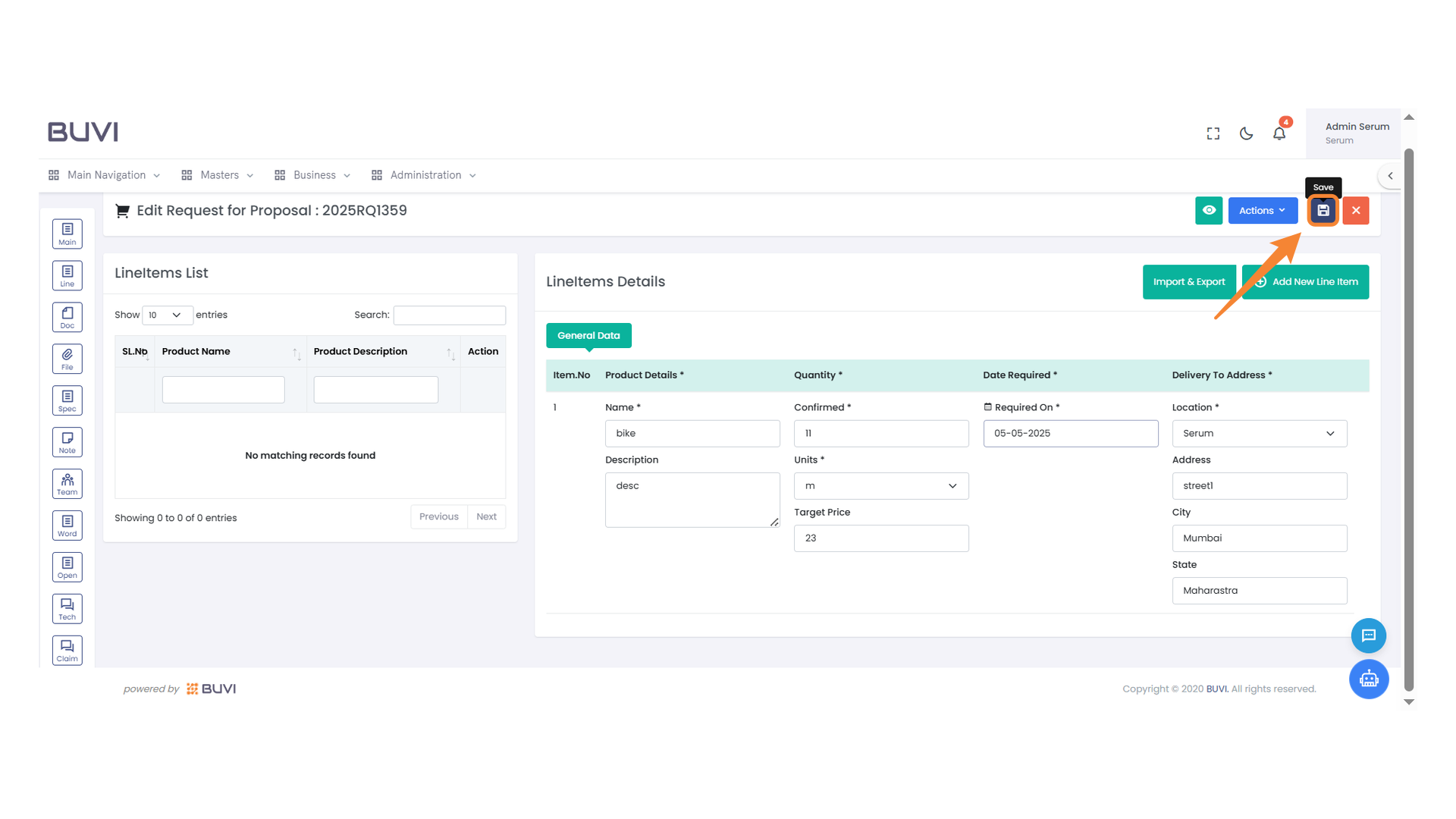1456x819 pixels.
Task: Toggle dark mode moon icon
Action: pos(1246,133)
